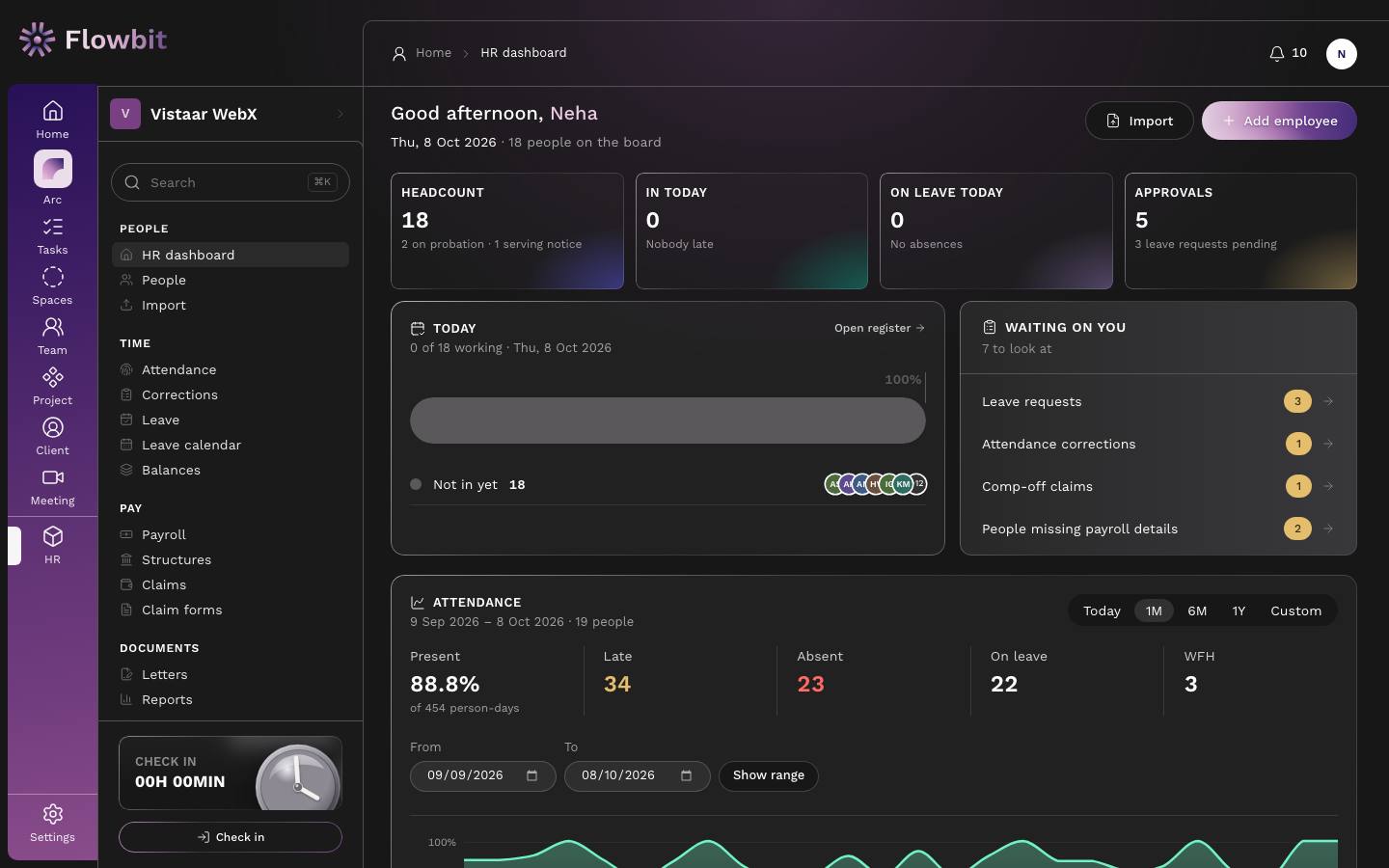
Task: Open Project in the left rail
Action: pos(52,387)
